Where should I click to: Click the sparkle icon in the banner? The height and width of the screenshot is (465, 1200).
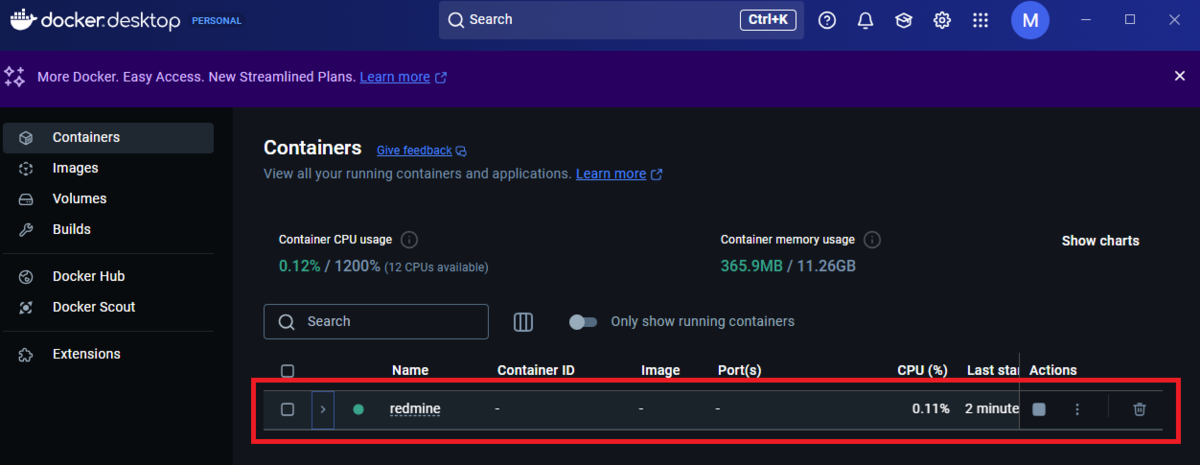click(x=15, y=76)
